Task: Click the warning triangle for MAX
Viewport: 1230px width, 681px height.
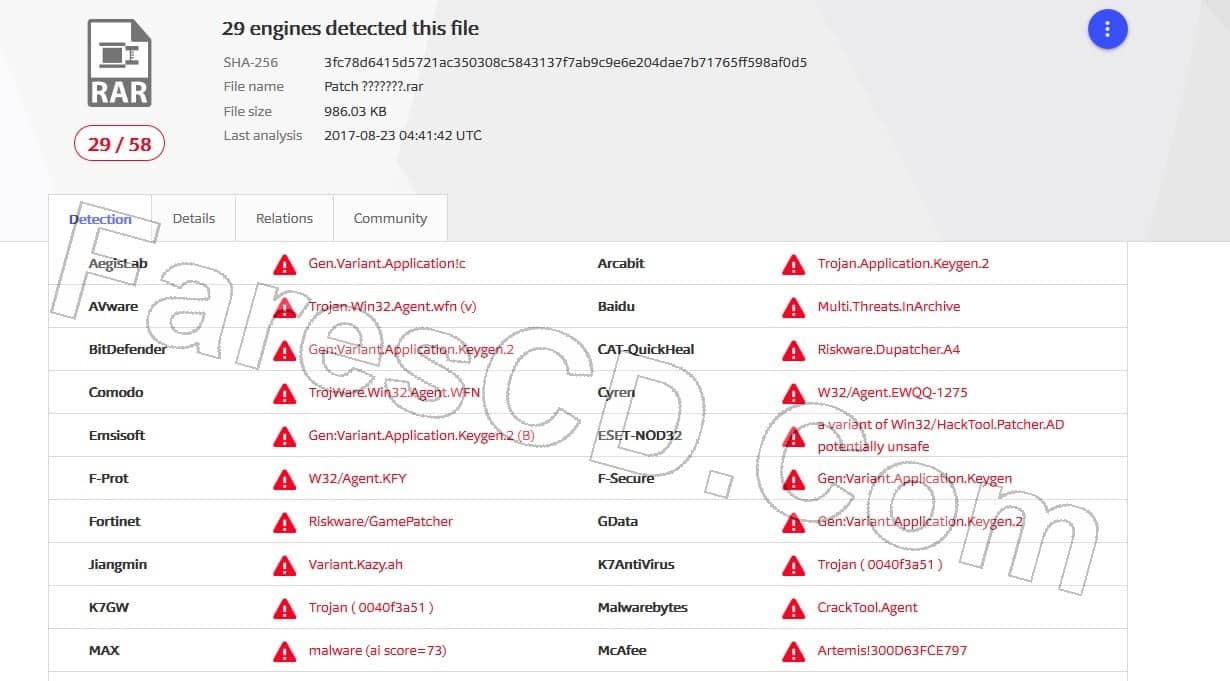Action: [x=285, y=651]
